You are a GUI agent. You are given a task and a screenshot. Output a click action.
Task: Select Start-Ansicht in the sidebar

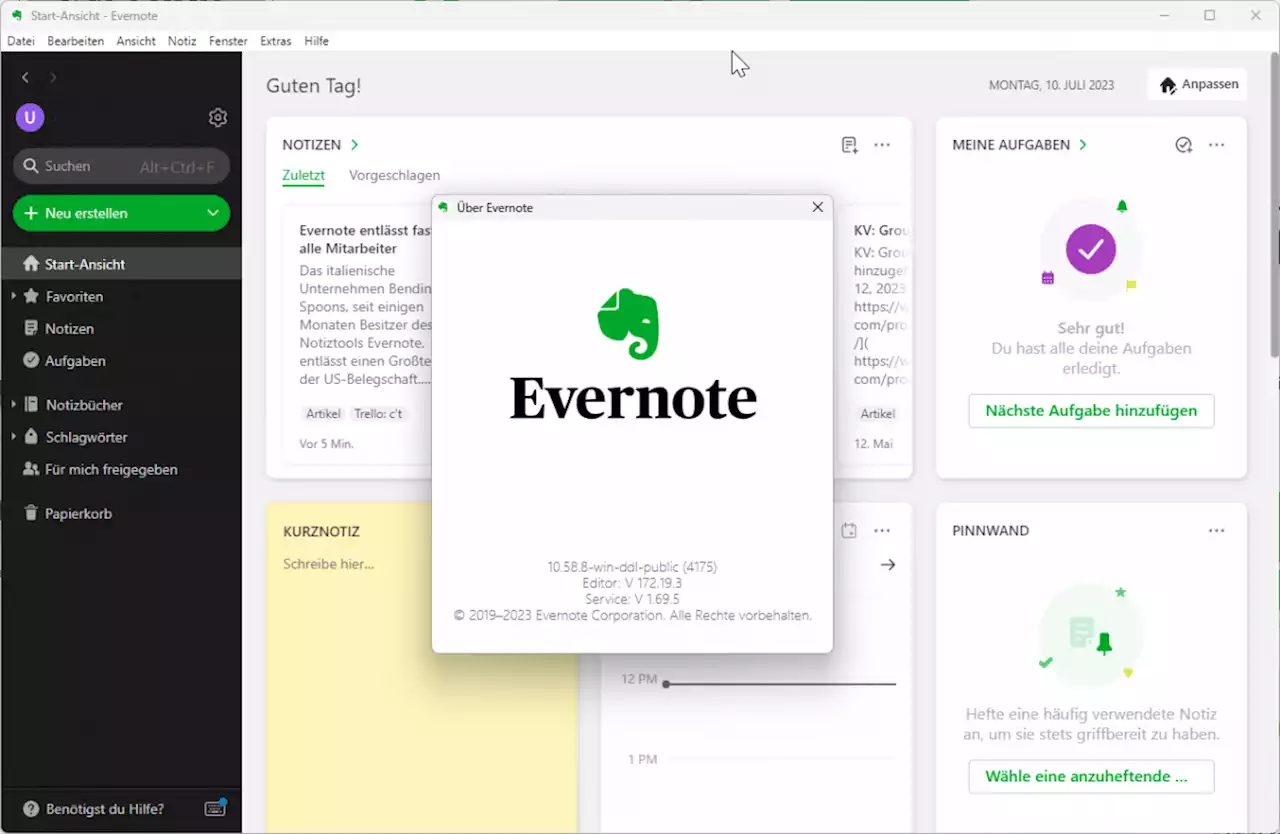(x=121, y=264)
